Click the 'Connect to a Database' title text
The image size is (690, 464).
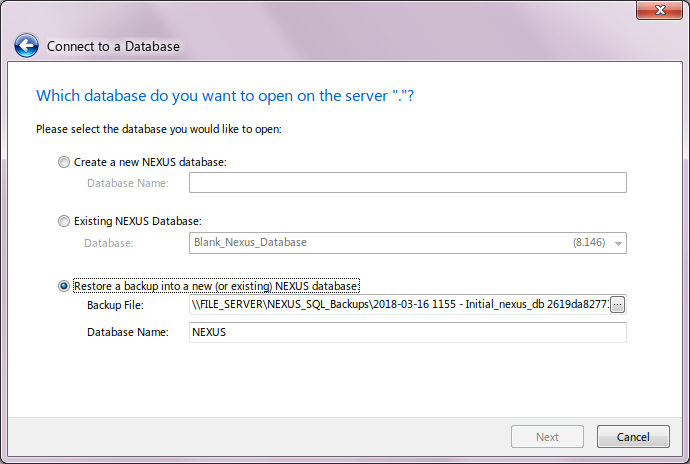113,46
